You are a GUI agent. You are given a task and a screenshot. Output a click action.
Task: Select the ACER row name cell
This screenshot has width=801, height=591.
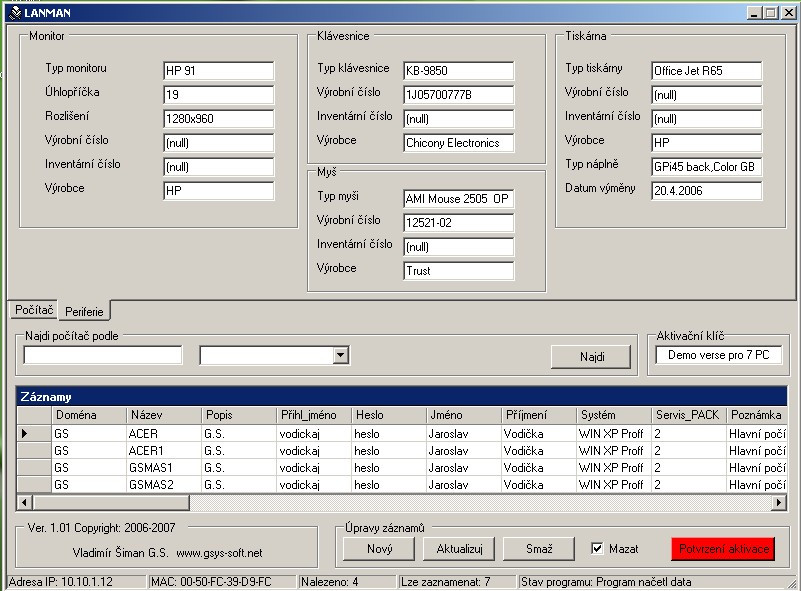pyautogui.click(x=163, y=434)
